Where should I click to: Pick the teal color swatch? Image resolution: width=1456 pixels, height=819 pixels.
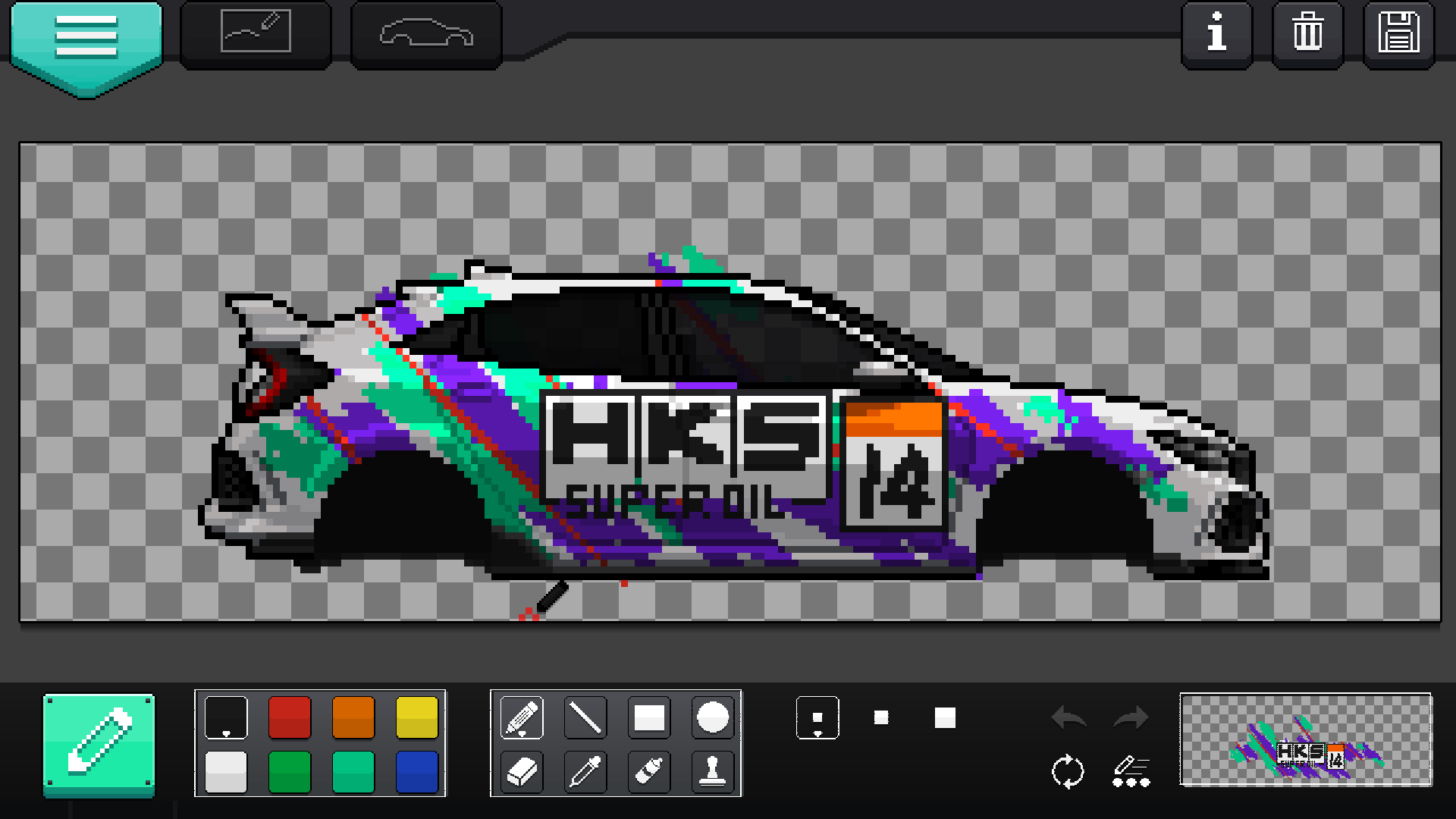point(353,772)
